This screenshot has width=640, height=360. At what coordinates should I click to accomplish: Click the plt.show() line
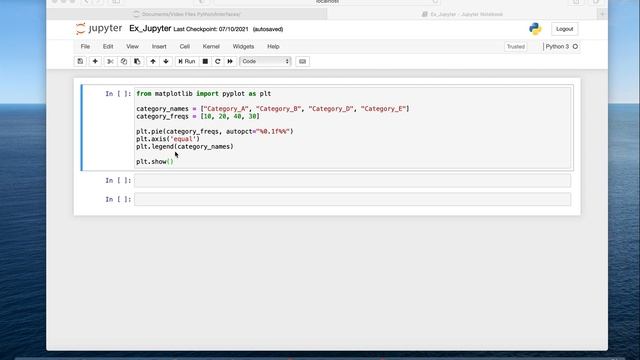coord(155,162)
